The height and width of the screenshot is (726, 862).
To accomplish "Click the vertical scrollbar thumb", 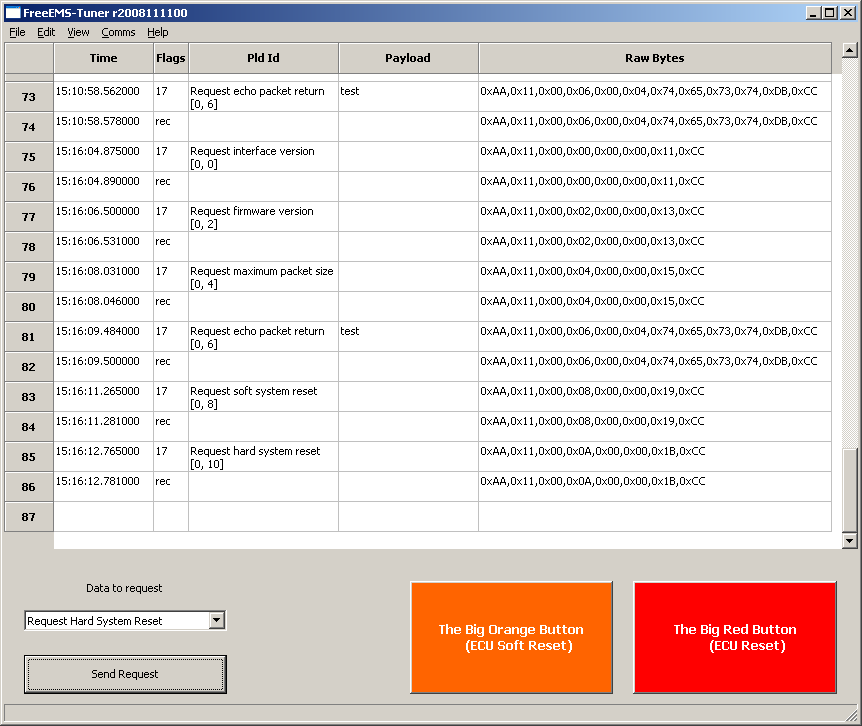I will tap(849, 490).
